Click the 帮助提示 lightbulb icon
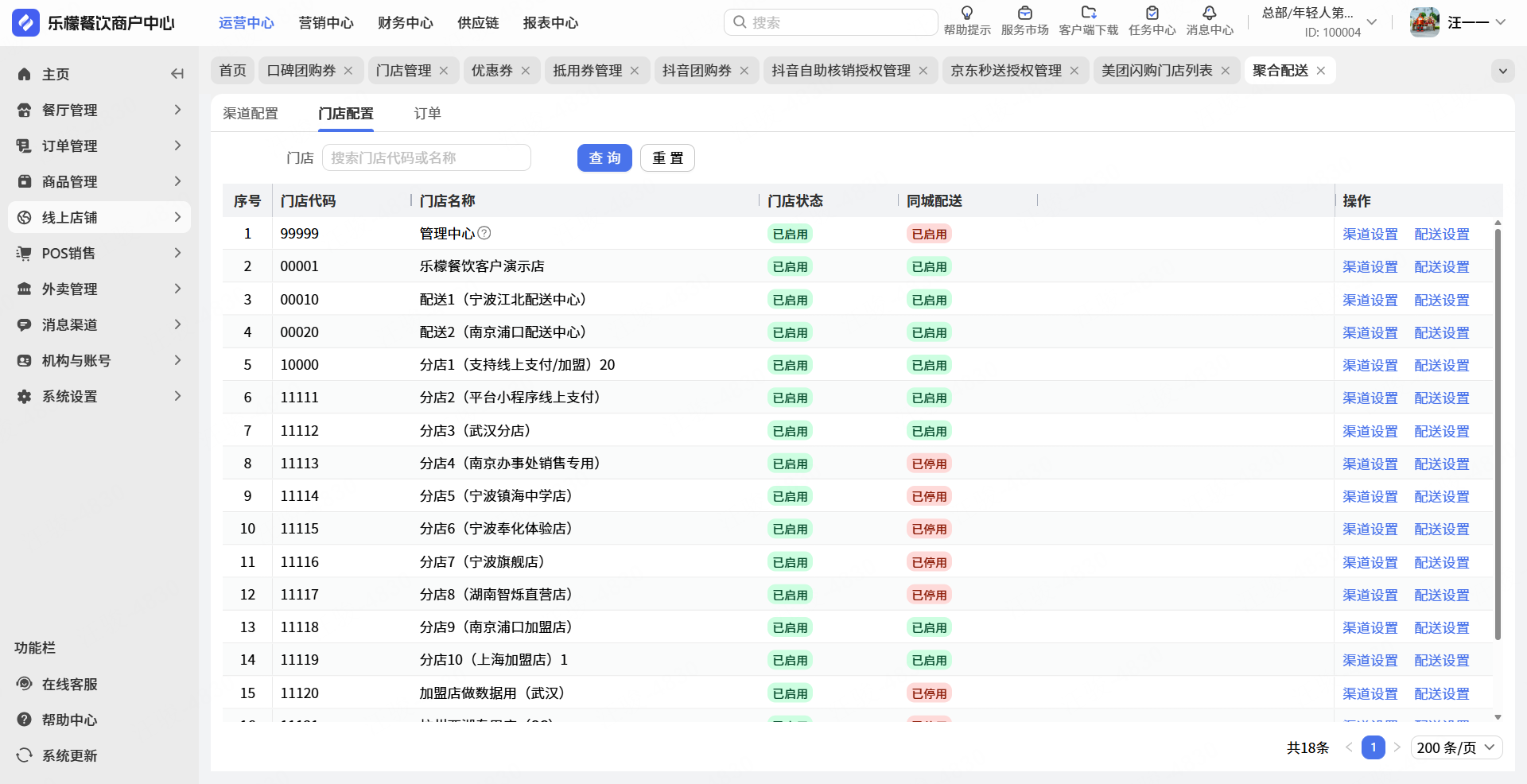 tap(967, 14)
